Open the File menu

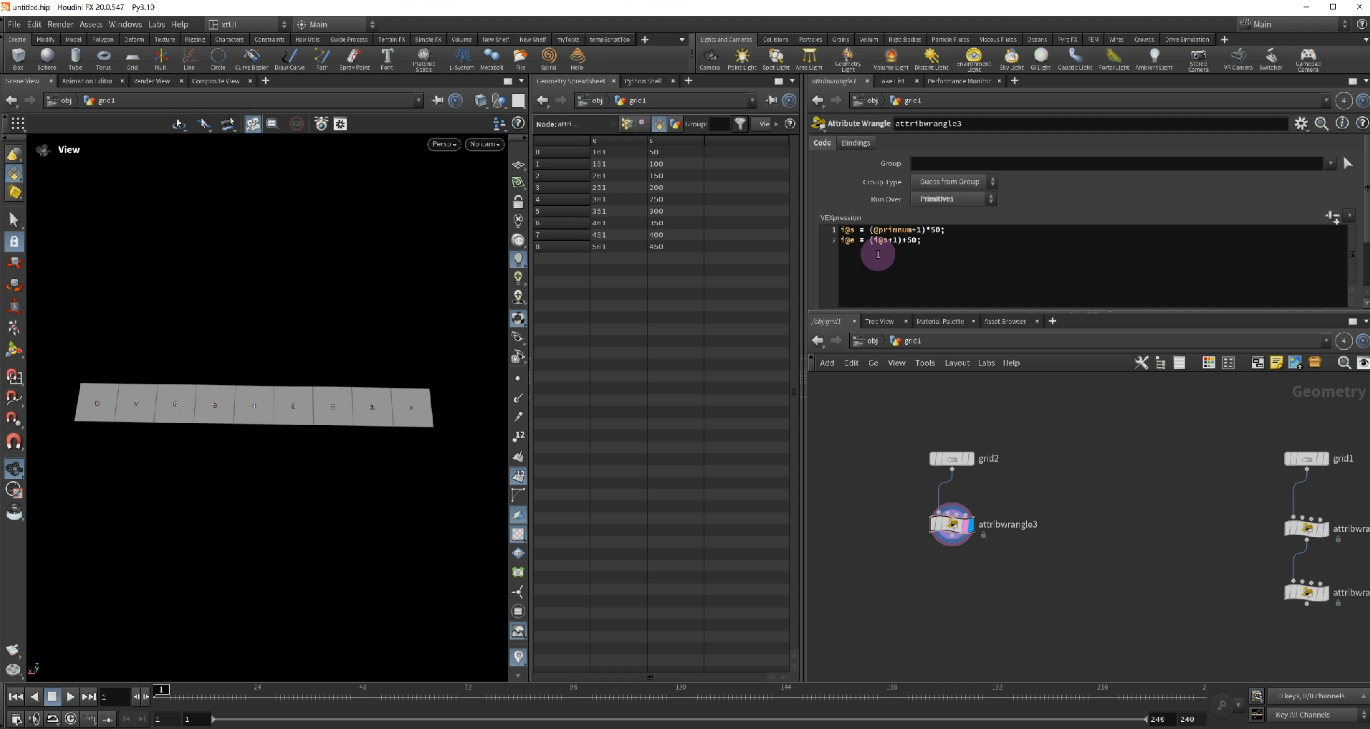point(15,24)
